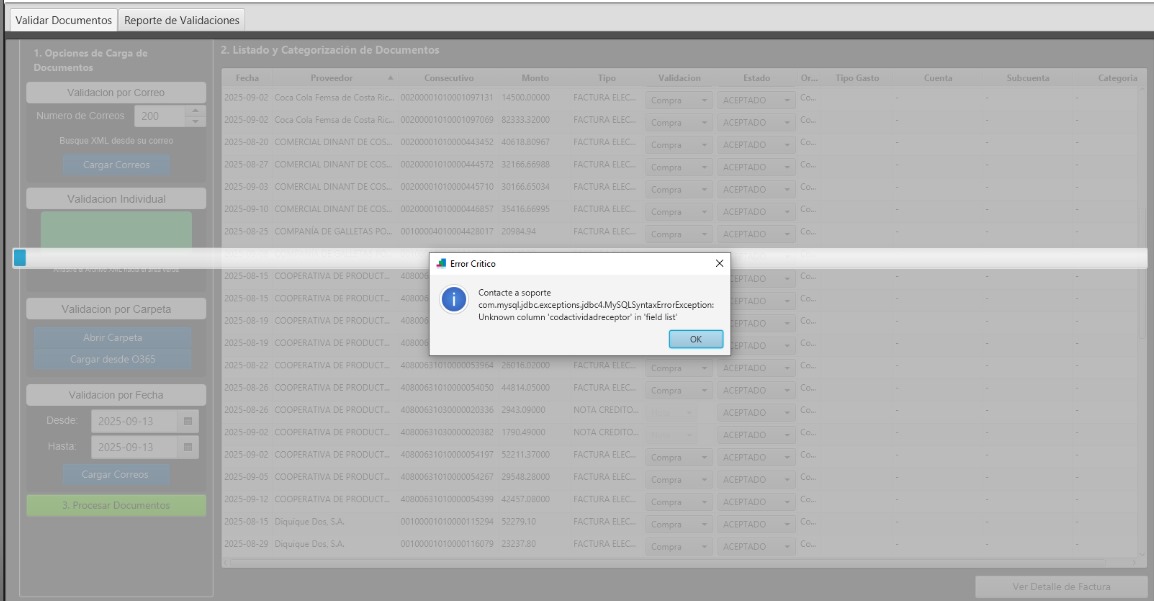Click the Desde date input field
This screenshot has width=1154, height=601.
134,421
